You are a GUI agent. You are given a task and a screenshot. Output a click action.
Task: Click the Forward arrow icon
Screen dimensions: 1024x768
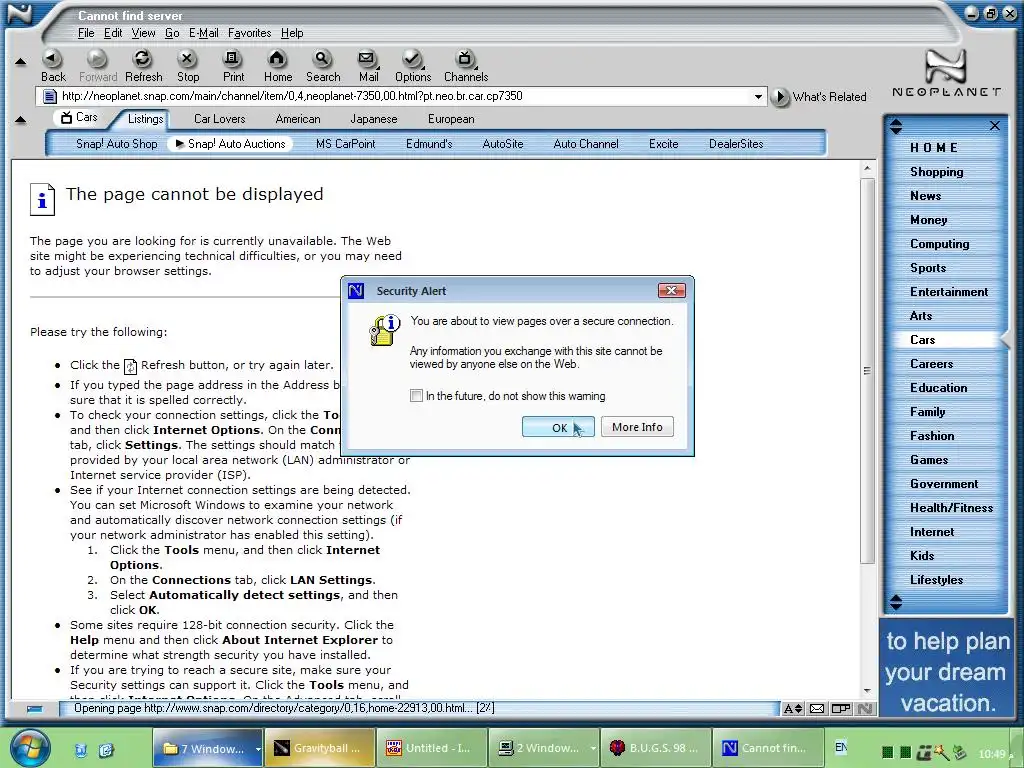point(97,60)
